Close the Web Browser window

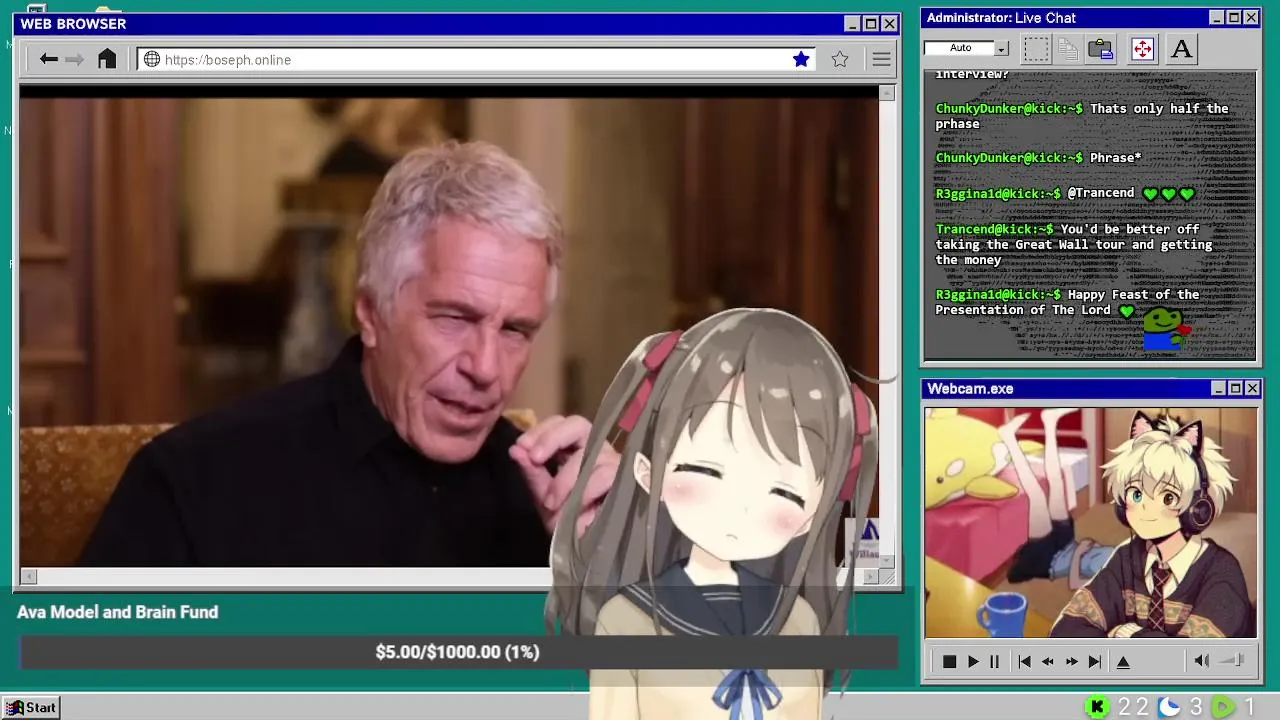pos(889,24)
